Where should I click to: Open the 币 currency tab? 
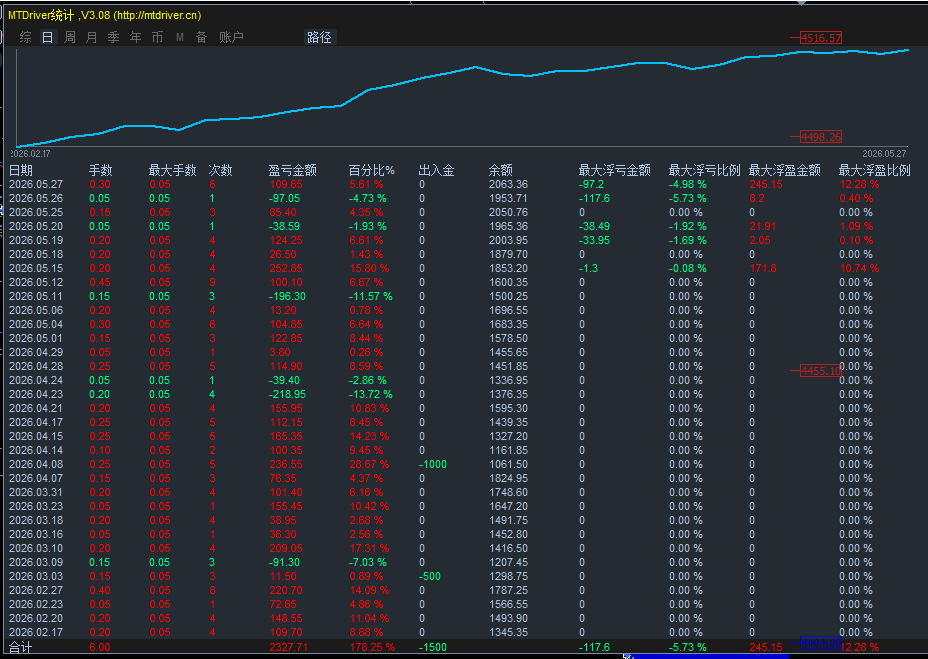tap(157, 37)
